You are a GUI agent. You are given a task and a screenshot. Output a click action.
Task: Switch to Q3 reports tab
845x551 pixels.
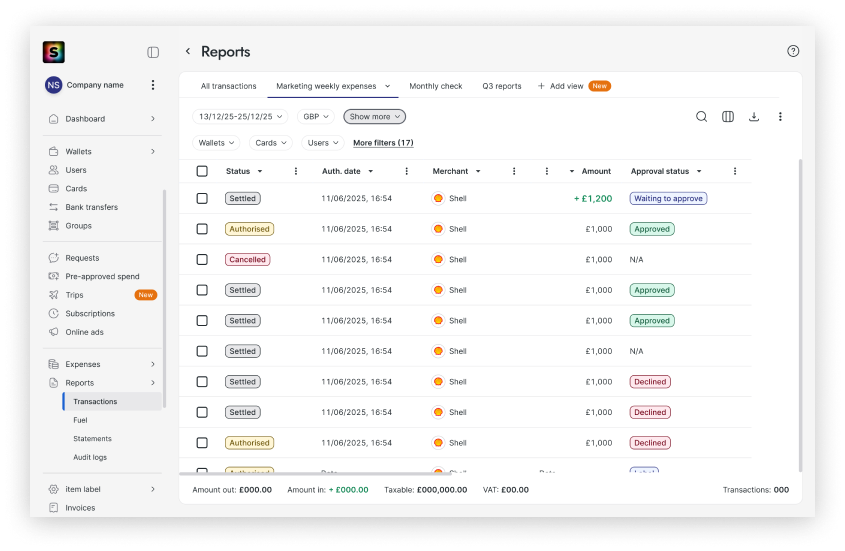[x=502, y=86]
